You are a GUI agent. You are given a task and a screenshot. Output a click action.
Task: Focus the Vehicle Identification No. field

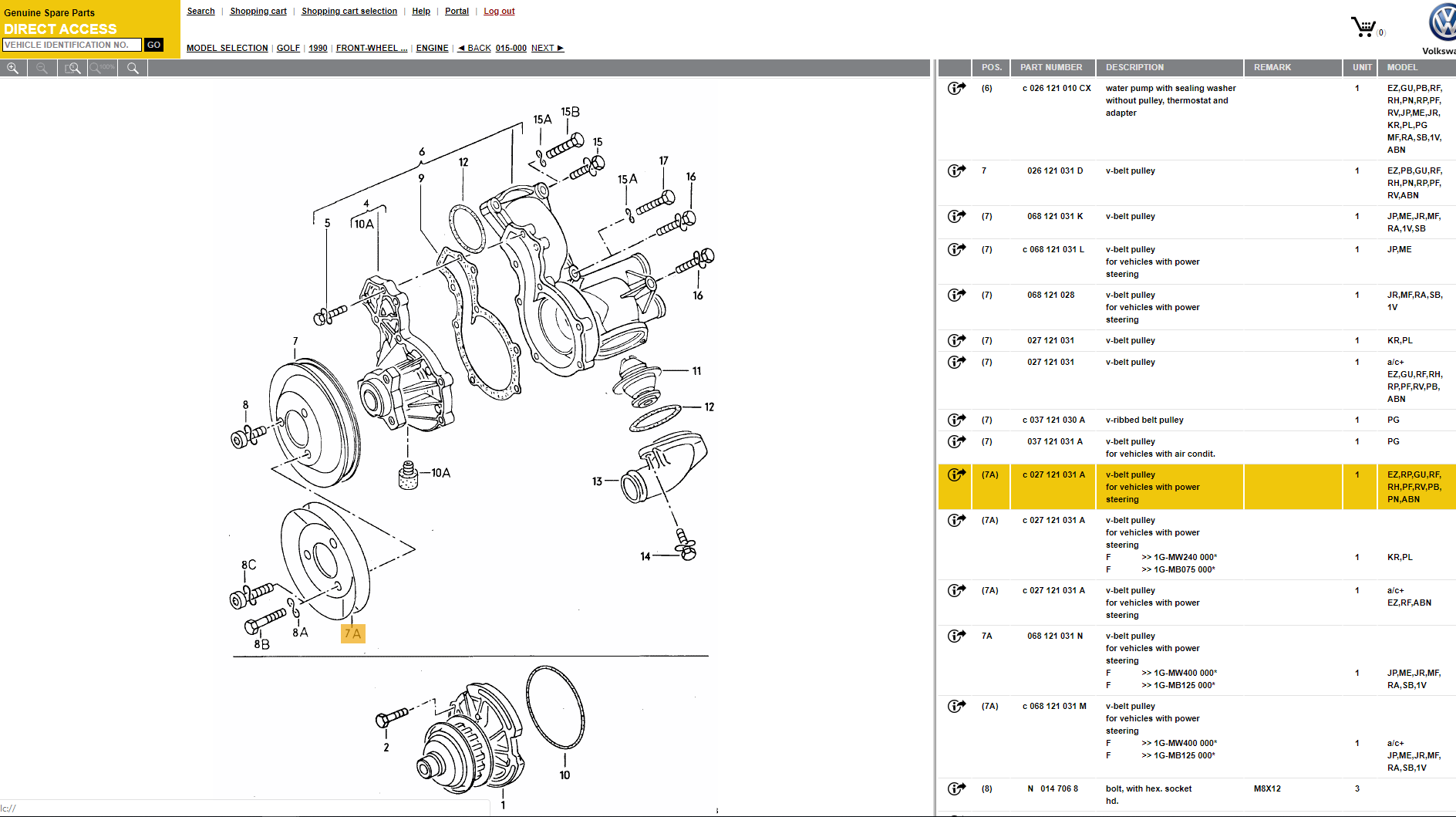click(72, 45)
